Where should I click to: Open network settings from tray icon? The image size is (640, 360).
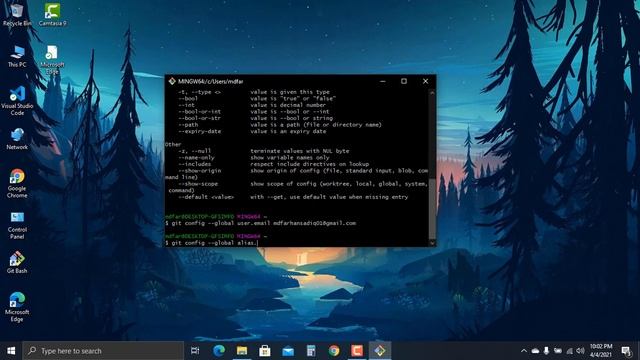click(569, 351)
